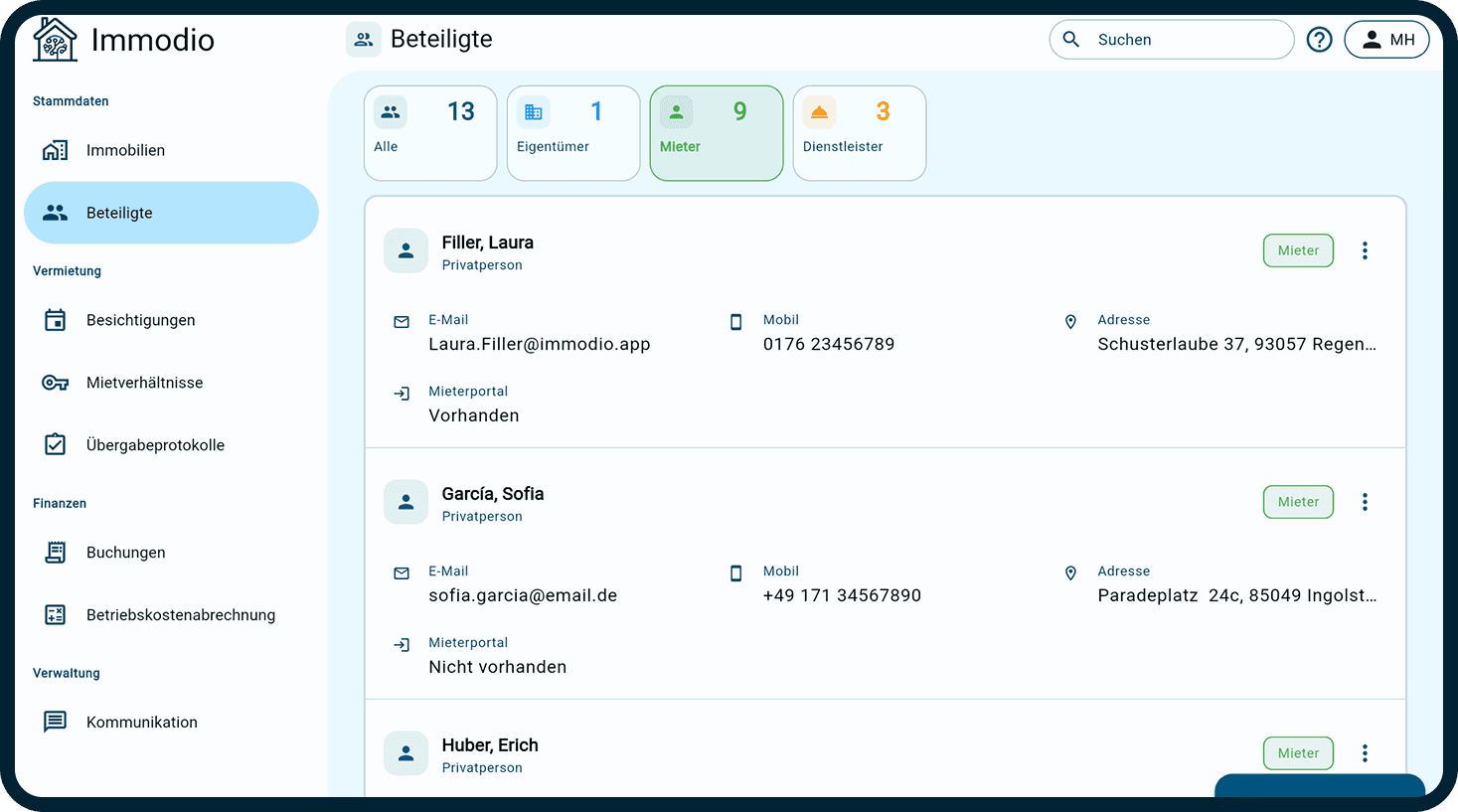The image size is (1458, 812).
Task: Click the phone number +49 171 34567890
Action: click(x=842, y=595)
